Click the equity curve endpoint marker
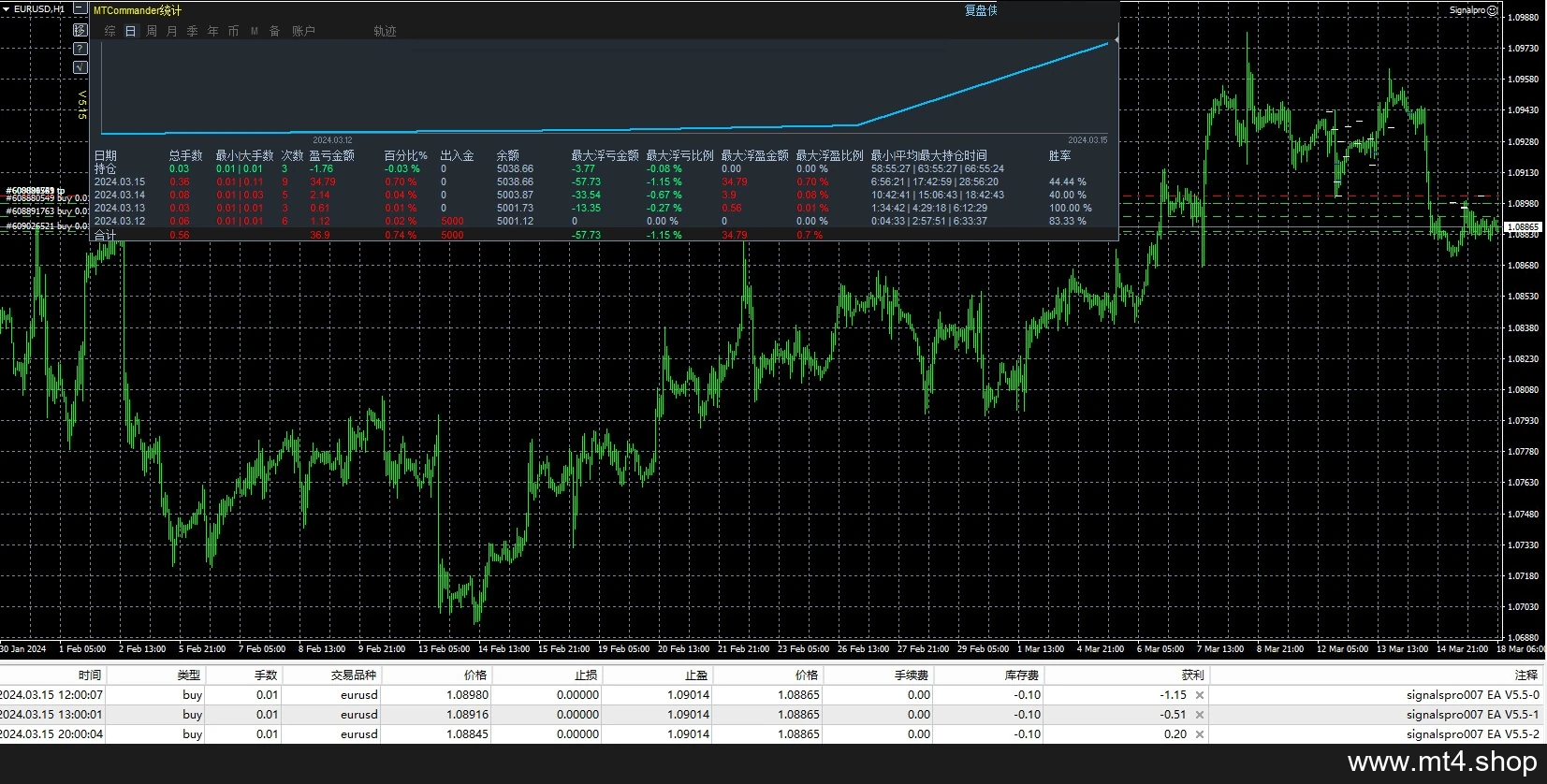The width and height of the screenshot is (1547, 784). 1115,39
